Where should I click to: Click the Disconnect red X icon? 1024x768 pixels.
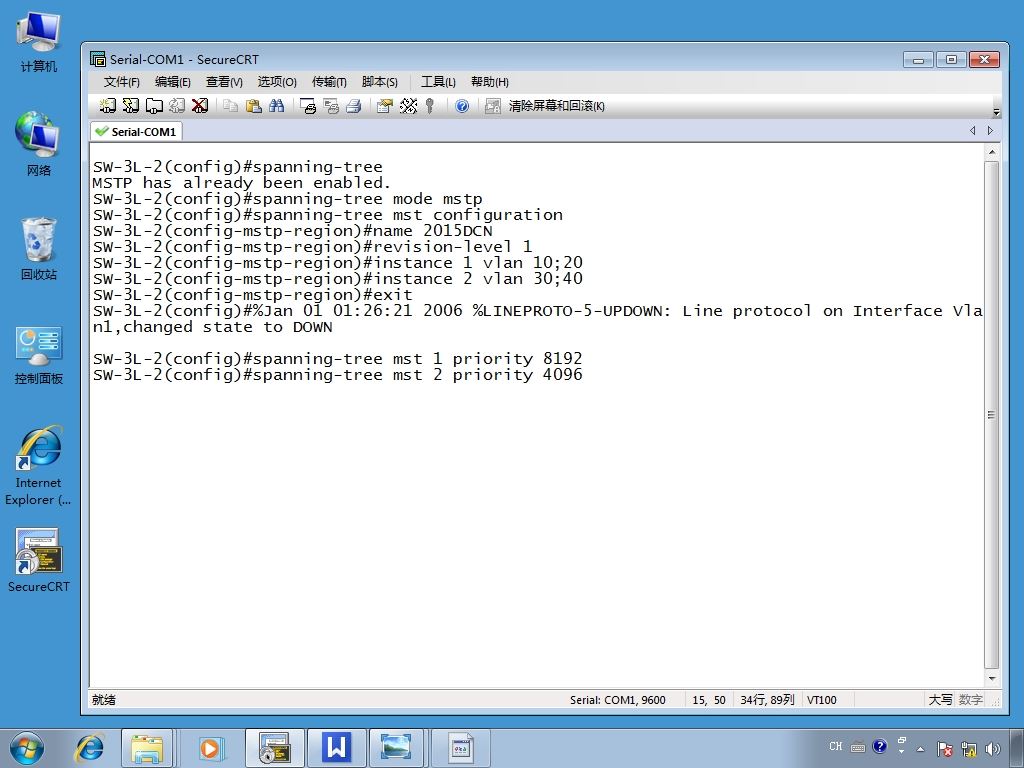tap(200, 106)
